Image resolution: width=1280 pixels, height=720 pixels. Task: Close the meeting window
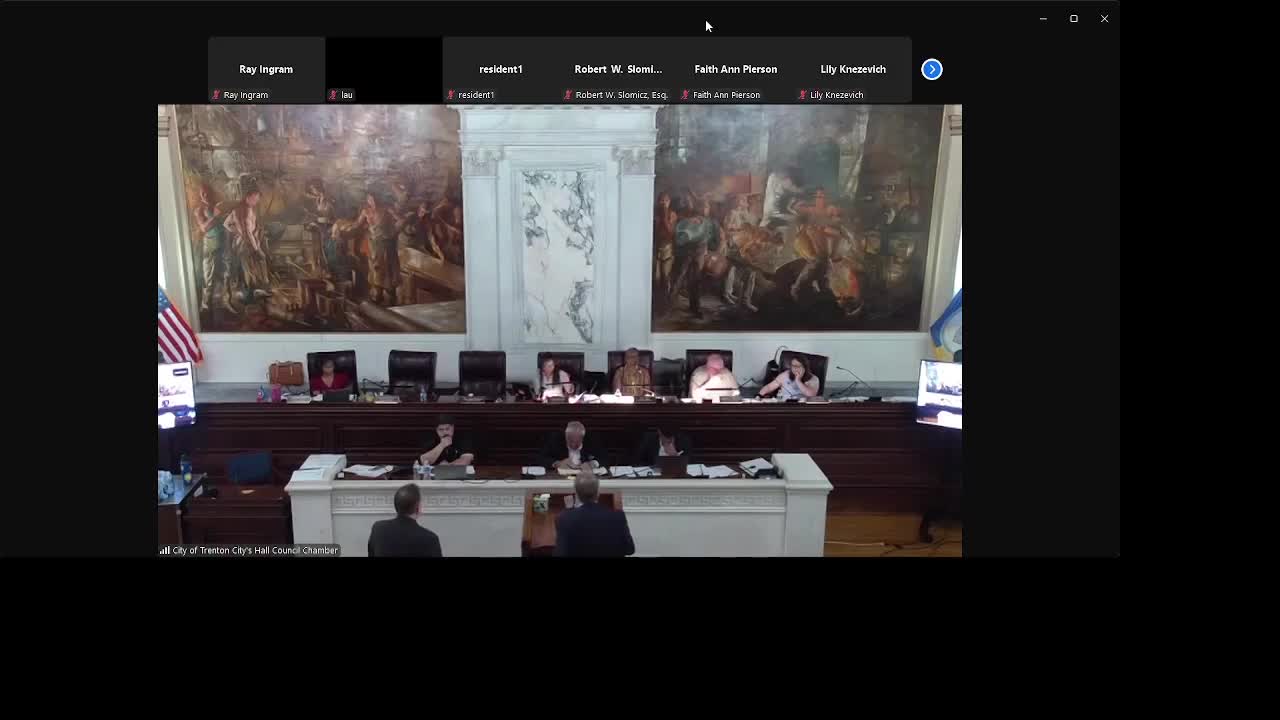(1104, 19)
